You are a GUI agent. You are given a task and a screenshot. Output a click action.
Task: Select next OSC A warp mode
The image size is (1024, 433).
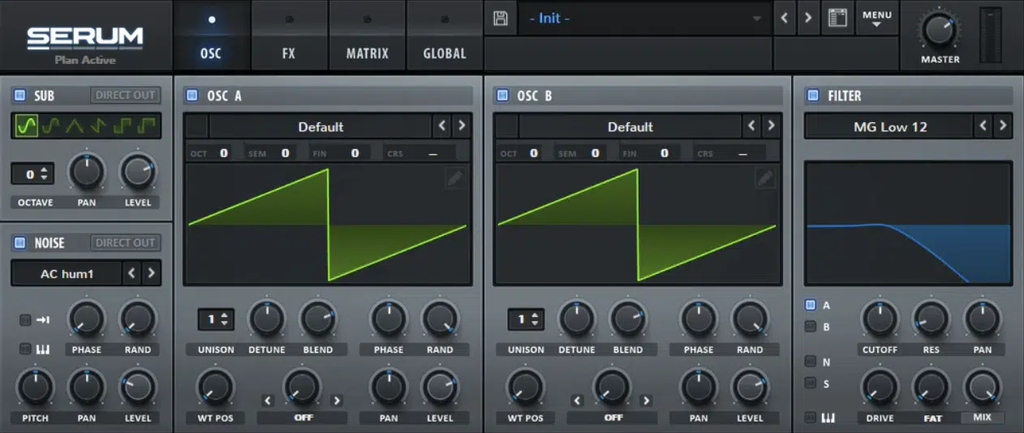[336, 400]
